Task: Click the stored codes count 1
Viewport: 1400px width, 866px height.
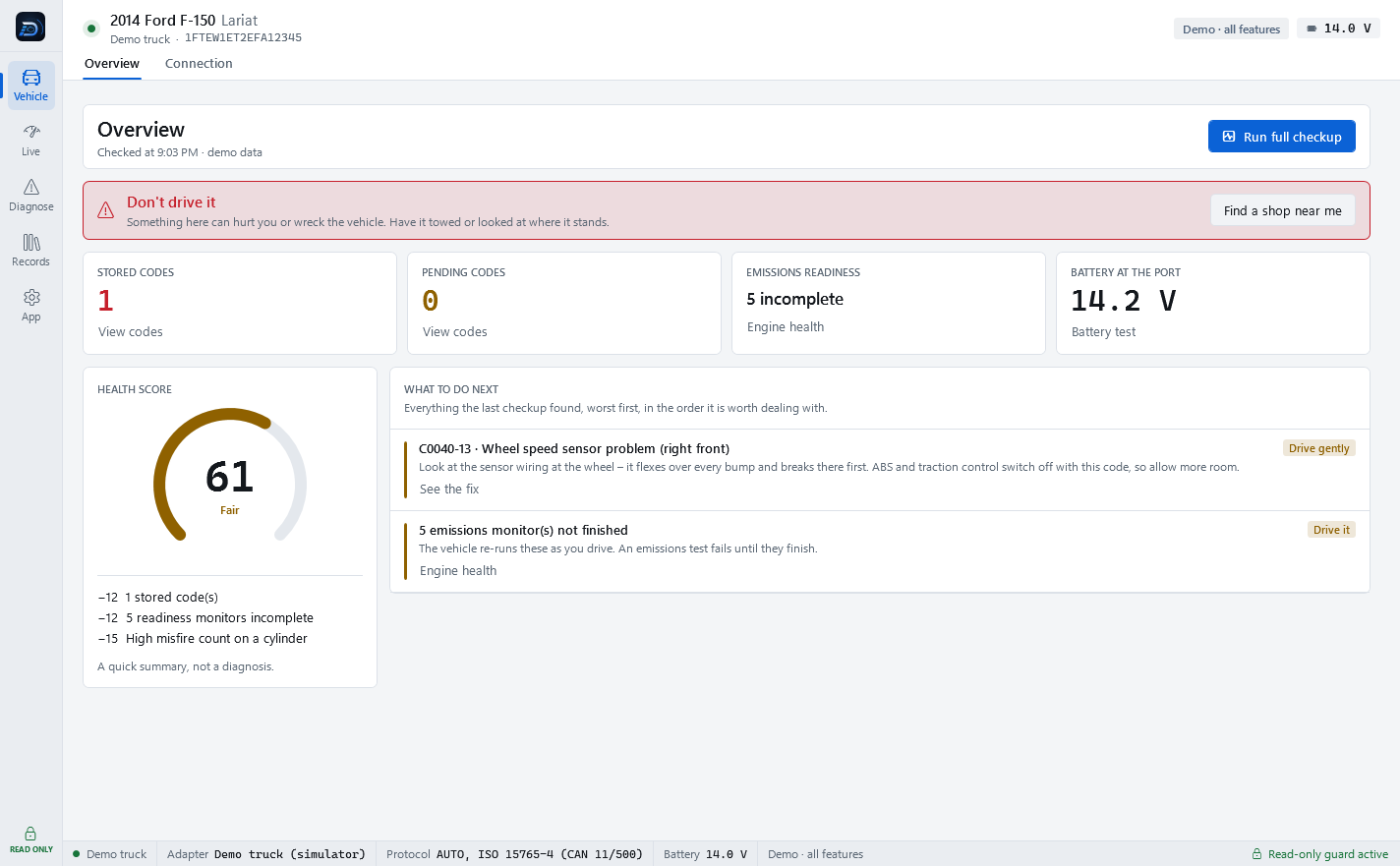Action: (105, 301)
